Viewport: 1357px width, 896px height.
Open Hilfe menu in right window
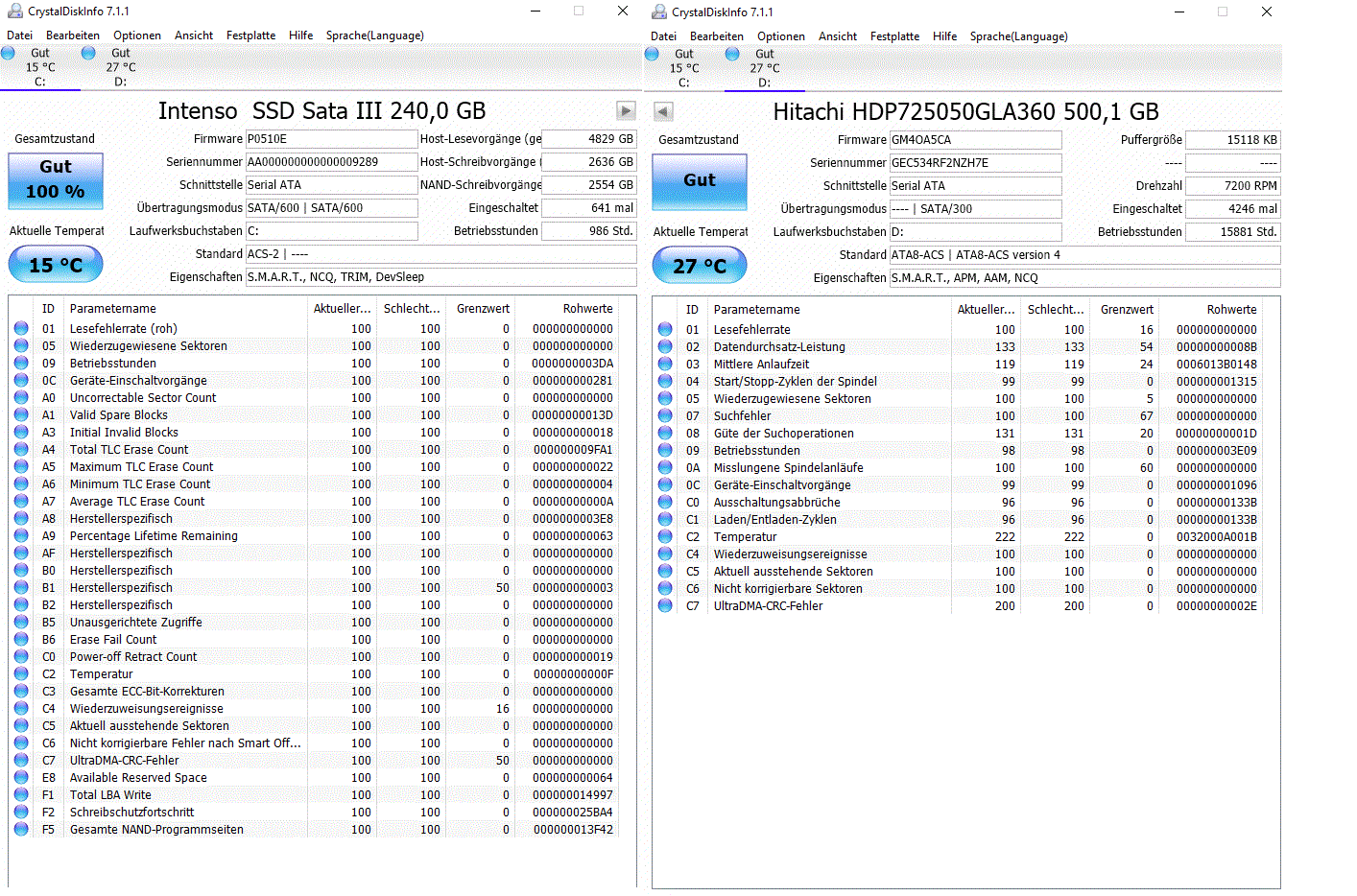[x=944, y=36]
